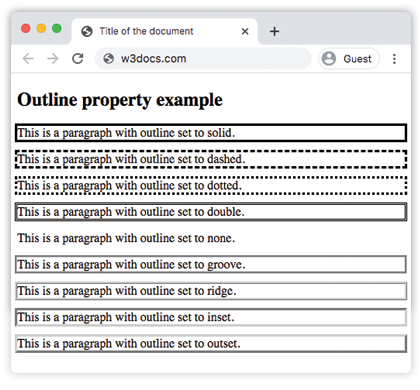Go forward with the forward arrow
This screenshot has height=390, width=420.
tap(53, 59)
